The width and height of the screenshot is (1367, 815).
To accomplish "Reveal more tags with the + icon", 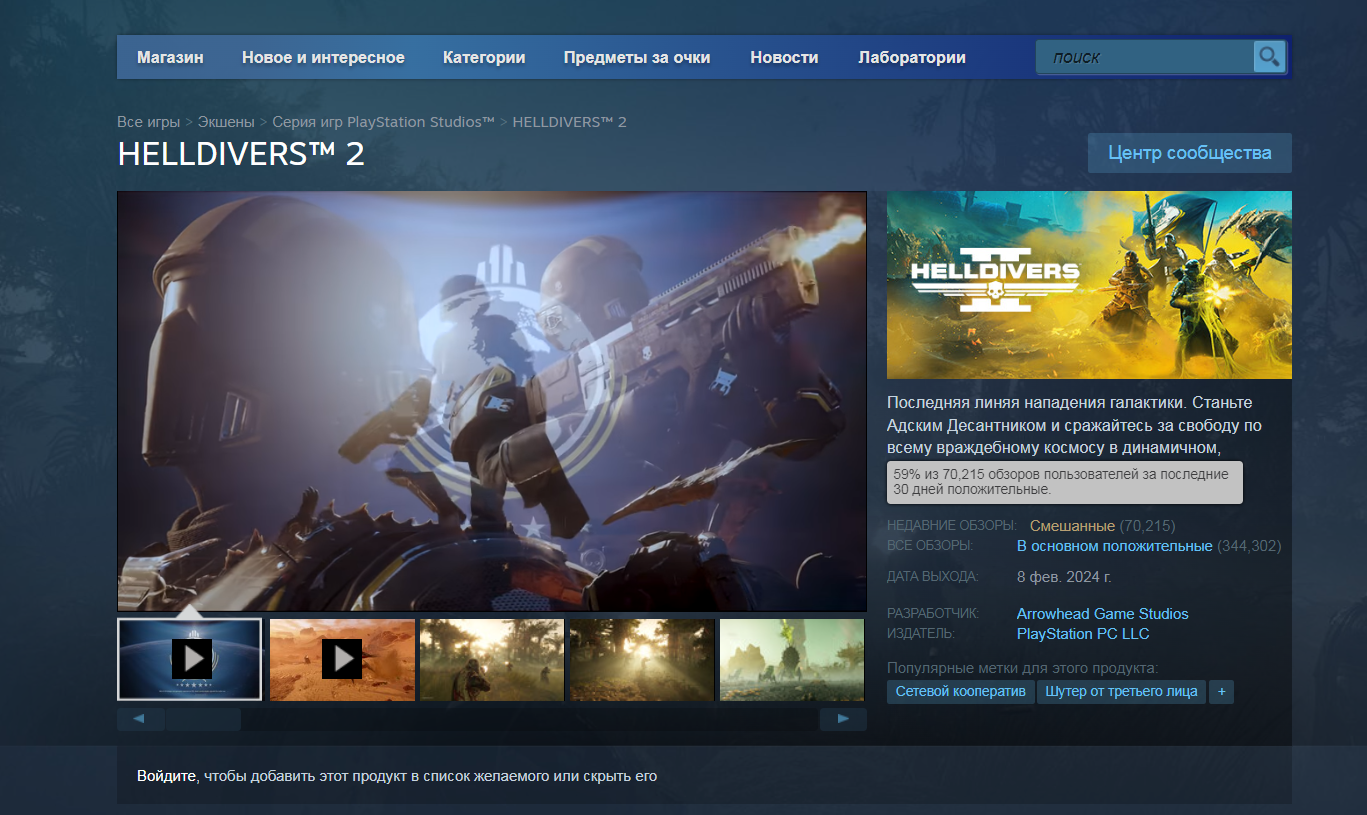I will 1221,691.
